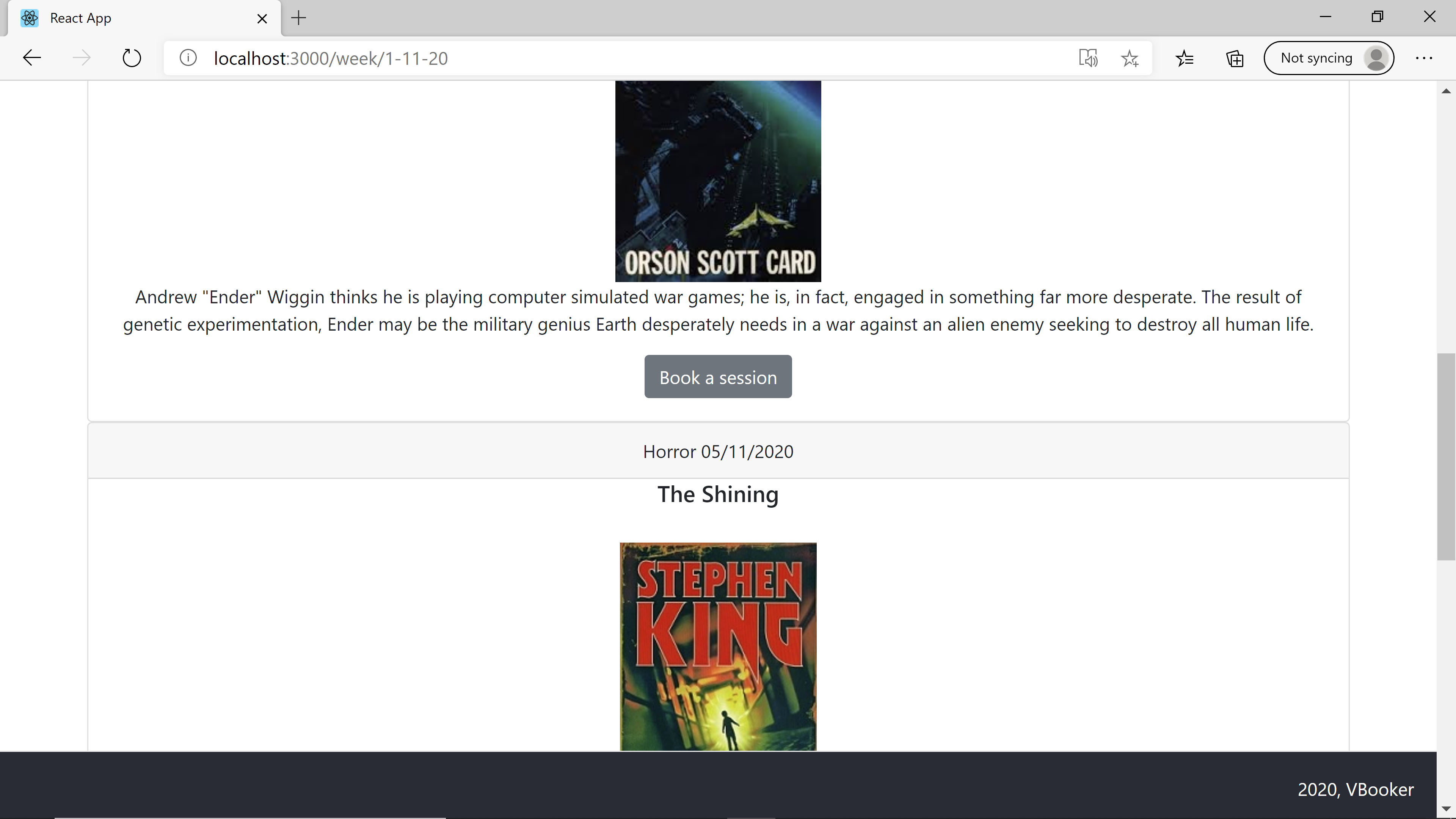Close the React App tab

tap(262, 19)
